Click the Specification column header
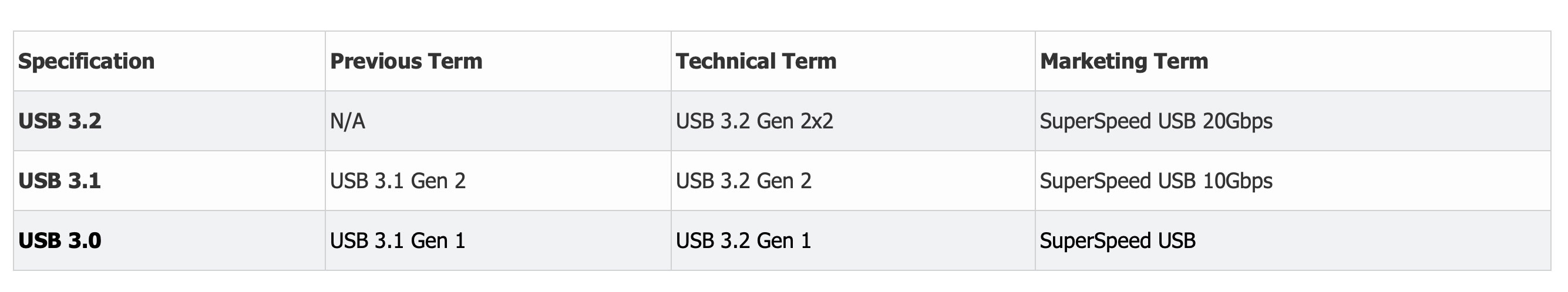This screenshot has width=1568, height=292. point(86,62)
